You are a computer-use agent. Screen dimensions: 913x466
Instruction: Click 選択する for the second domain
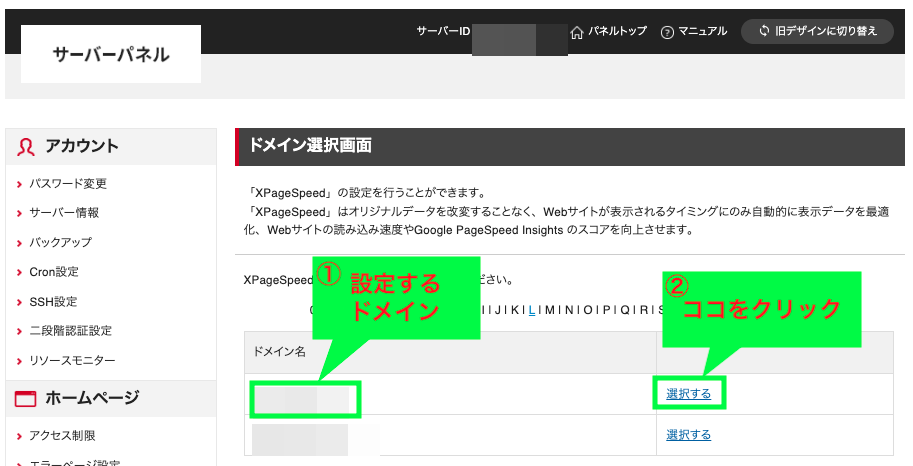(689, 435)
